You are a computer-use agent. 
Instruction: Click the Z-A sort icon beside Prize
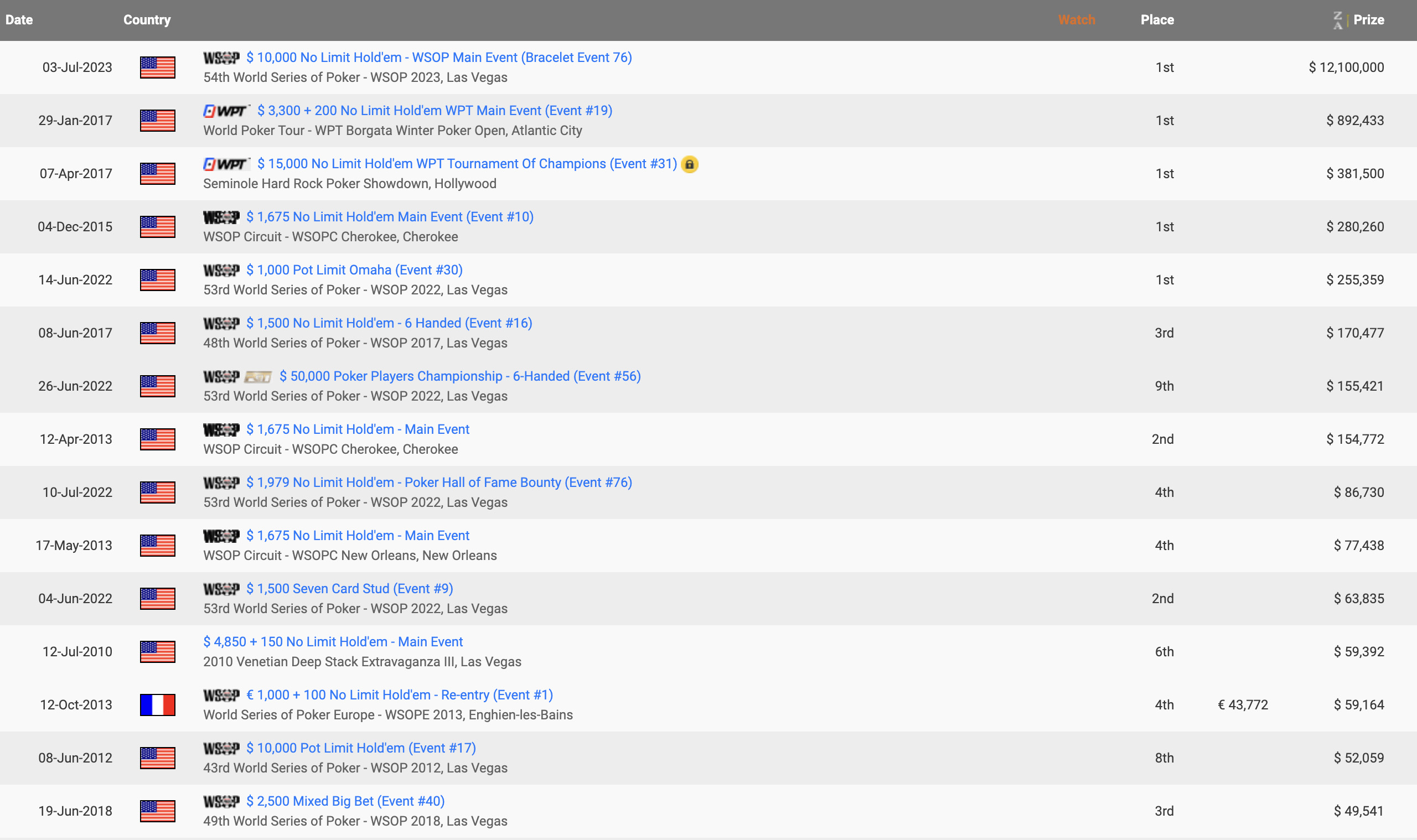(x=1337, y=20)
